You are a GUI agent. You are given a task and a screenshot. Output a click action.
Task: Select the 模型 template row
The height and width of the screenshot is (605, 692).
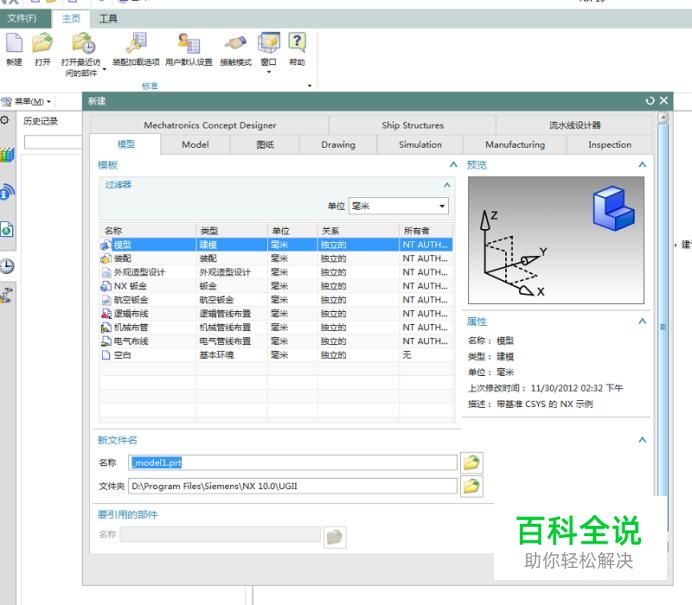coord(276,244)
